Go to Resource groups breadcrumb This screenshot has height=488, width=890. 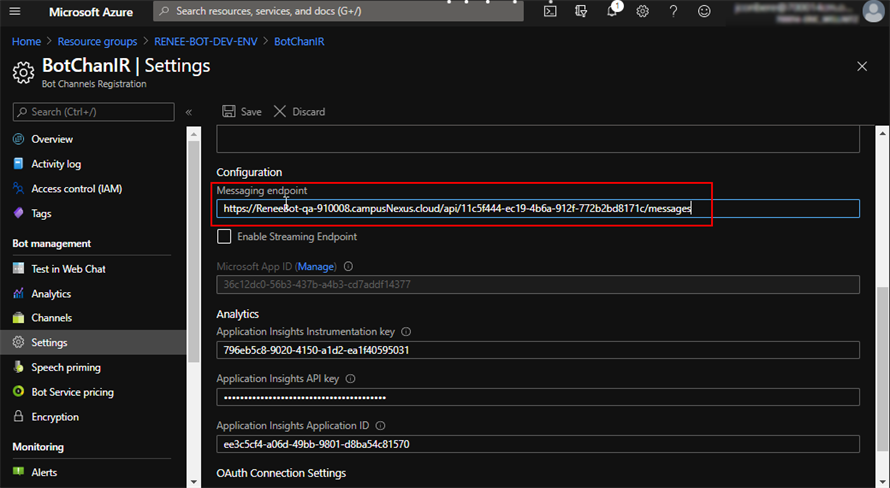(x=97, y=41)
